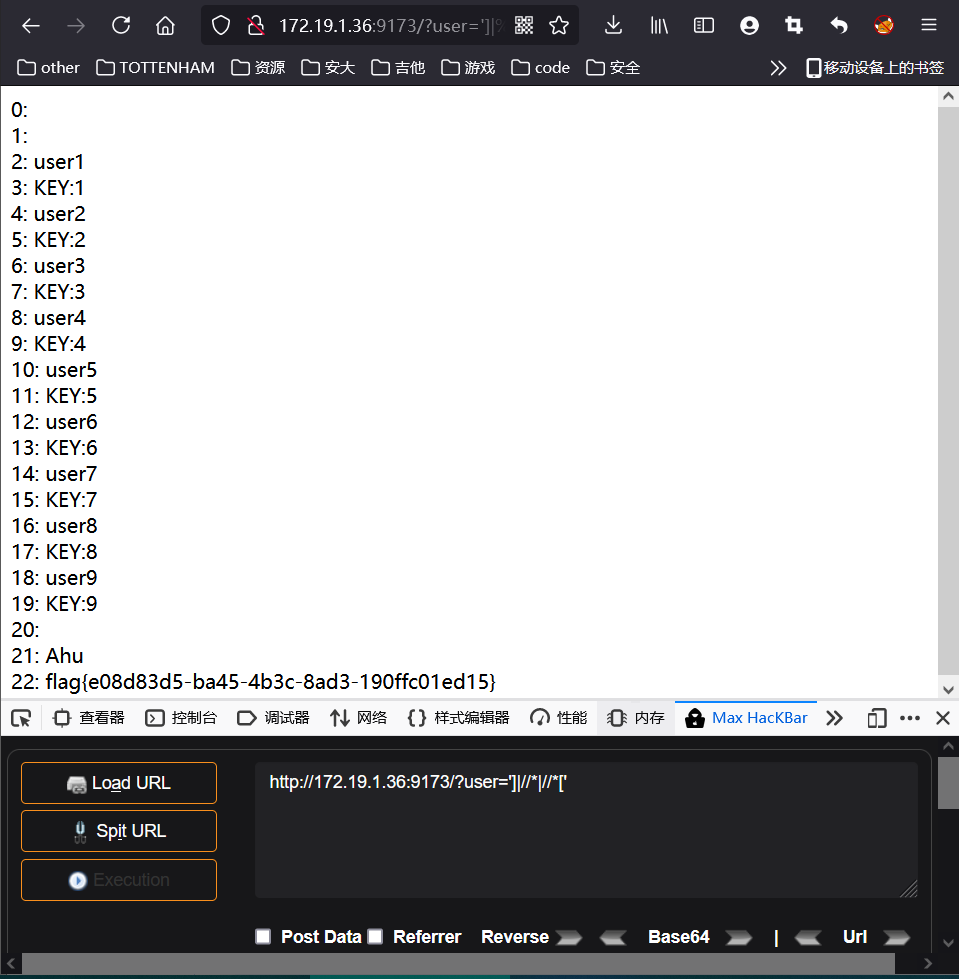Open the 安全 bookmarks folder
959x979 pixels.
pyautogui.click(x=613, y=67)
